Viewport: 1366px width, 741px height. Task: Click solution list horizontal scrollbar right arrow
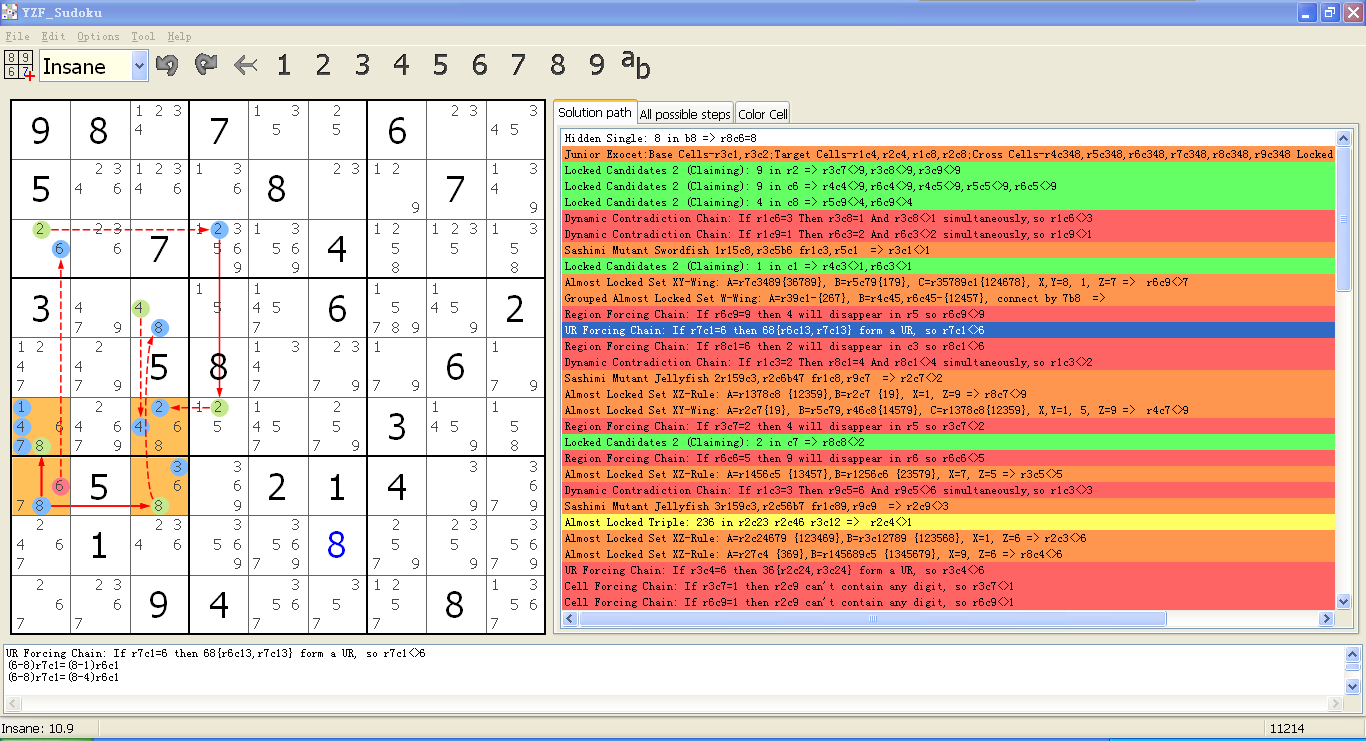pyautogui.click(x=1328, y=619)
